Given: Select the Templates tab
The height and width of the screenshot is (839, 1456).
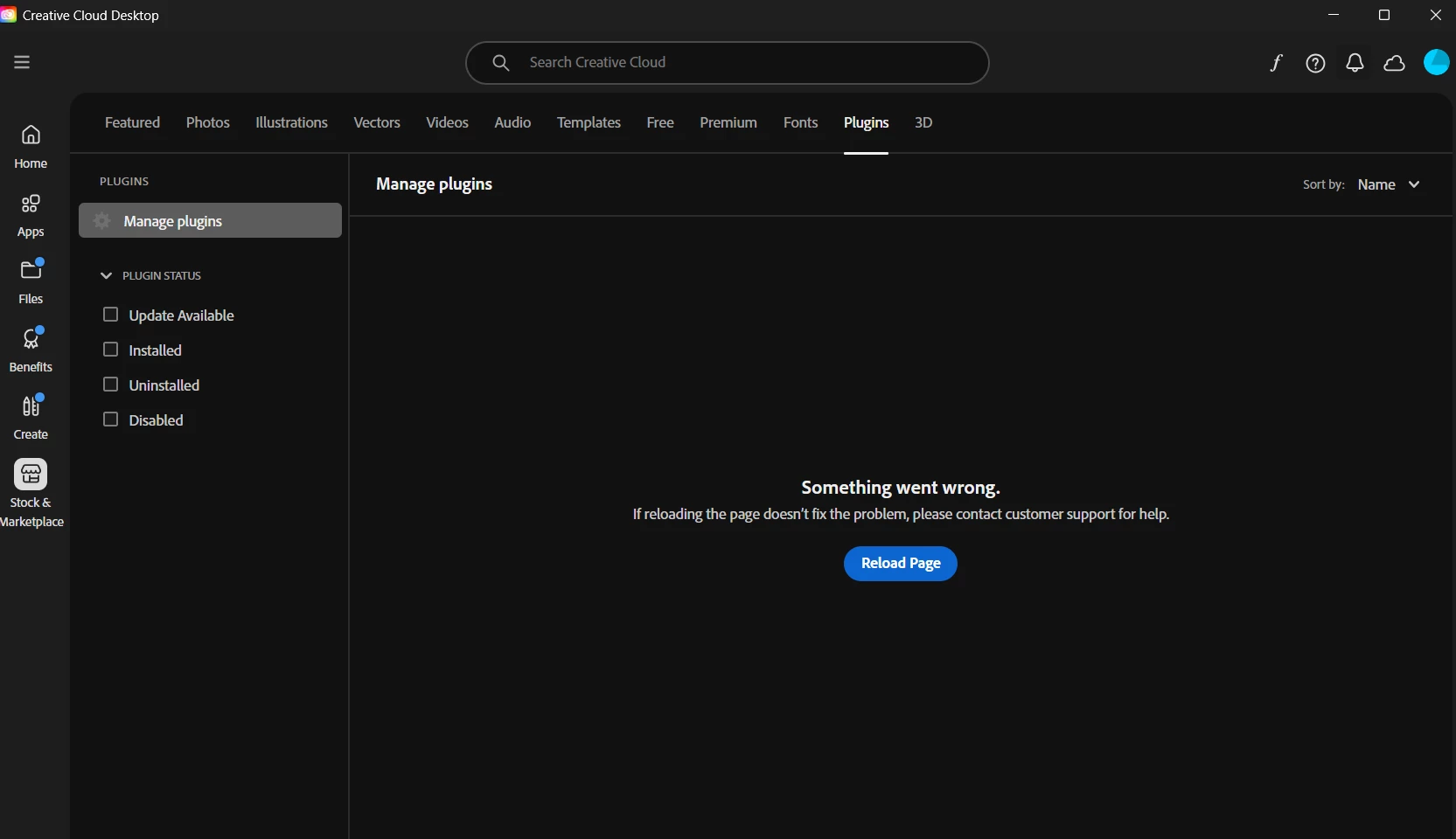Looking at the screenshot, I should tap(589, 122).
